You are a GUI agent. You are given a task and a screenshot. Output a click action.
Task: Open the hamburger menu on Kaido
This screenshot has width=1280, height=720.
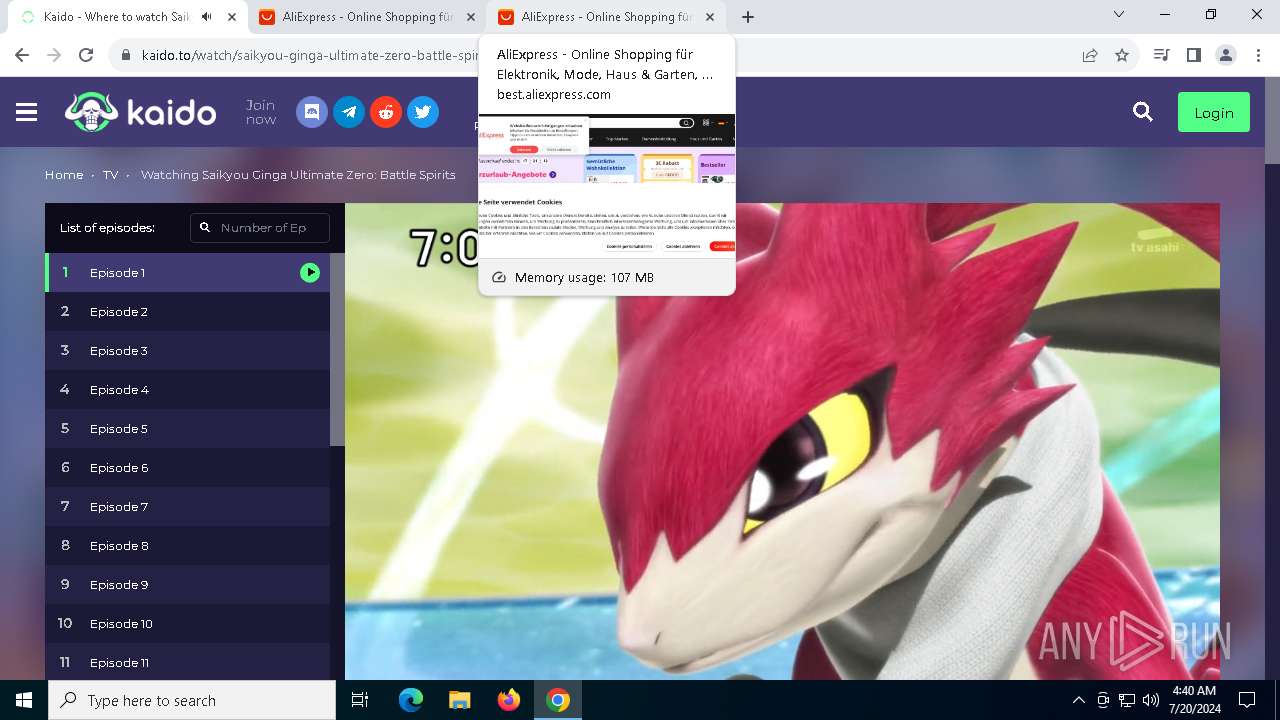tap(27, 112)
